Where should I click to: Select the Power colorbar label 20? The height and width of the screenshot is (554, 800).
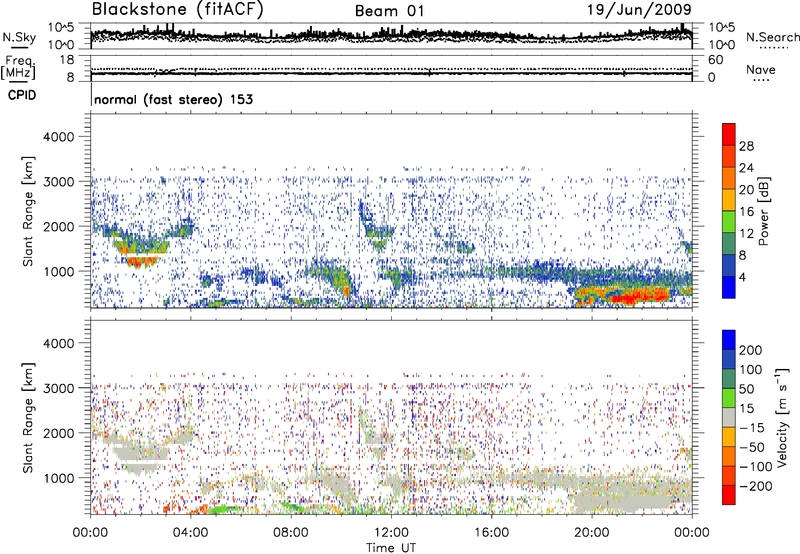pos(746,190)
